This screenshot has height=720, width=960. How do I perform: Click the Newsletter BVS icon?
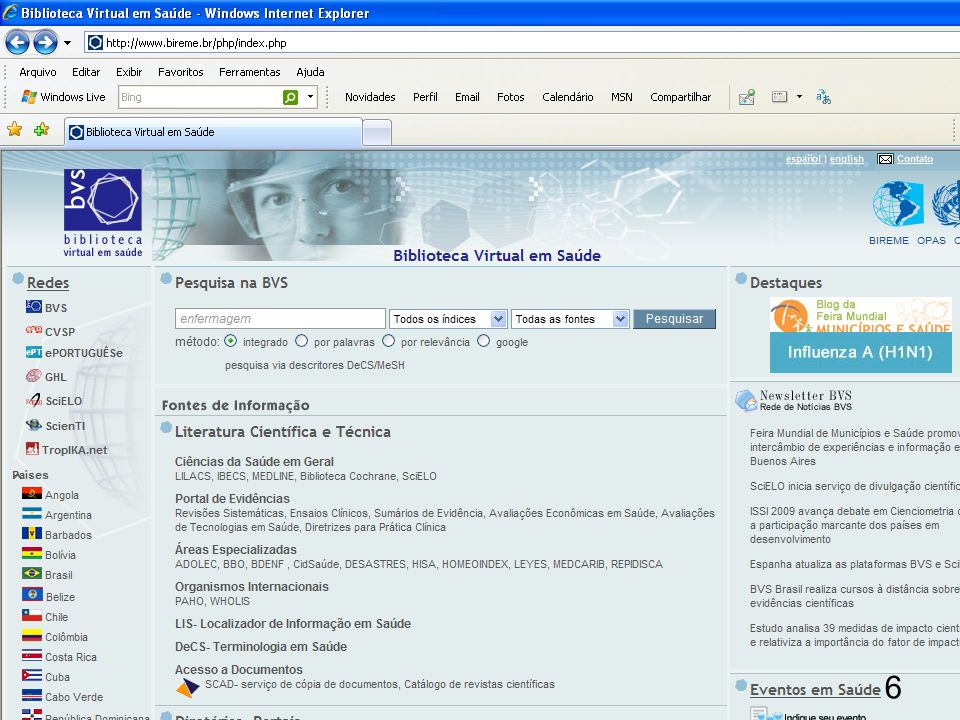click(746, 400)
